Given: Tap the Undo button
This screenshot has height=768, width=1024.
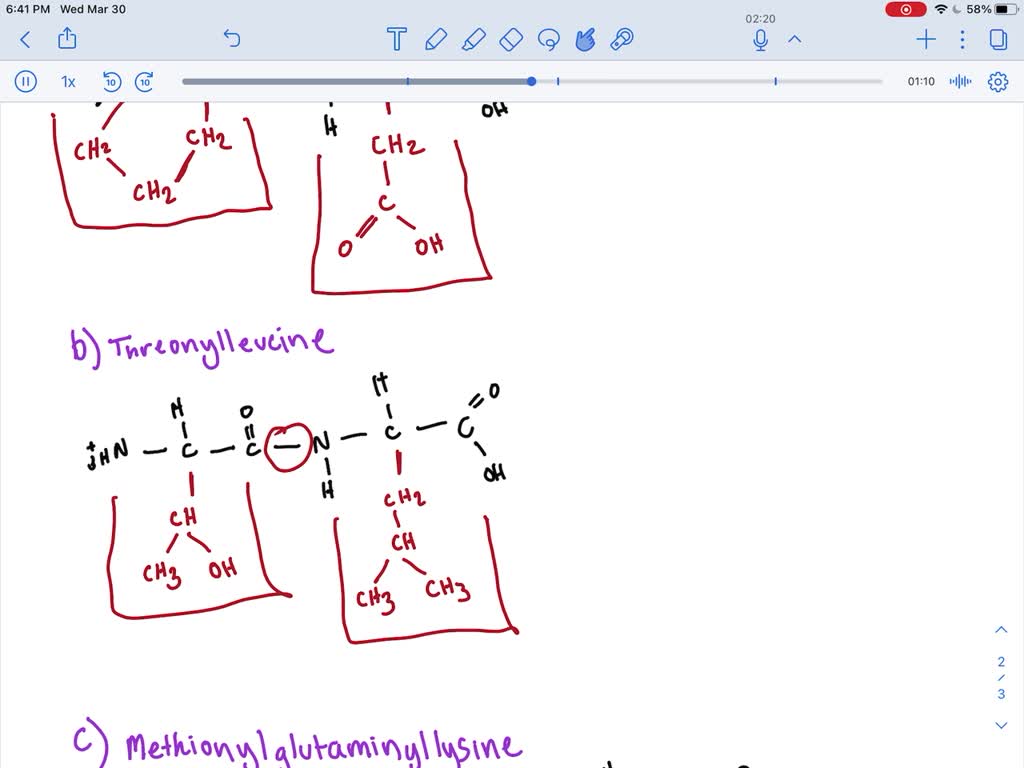Looking at the screenshot, I should coord(232,39).
